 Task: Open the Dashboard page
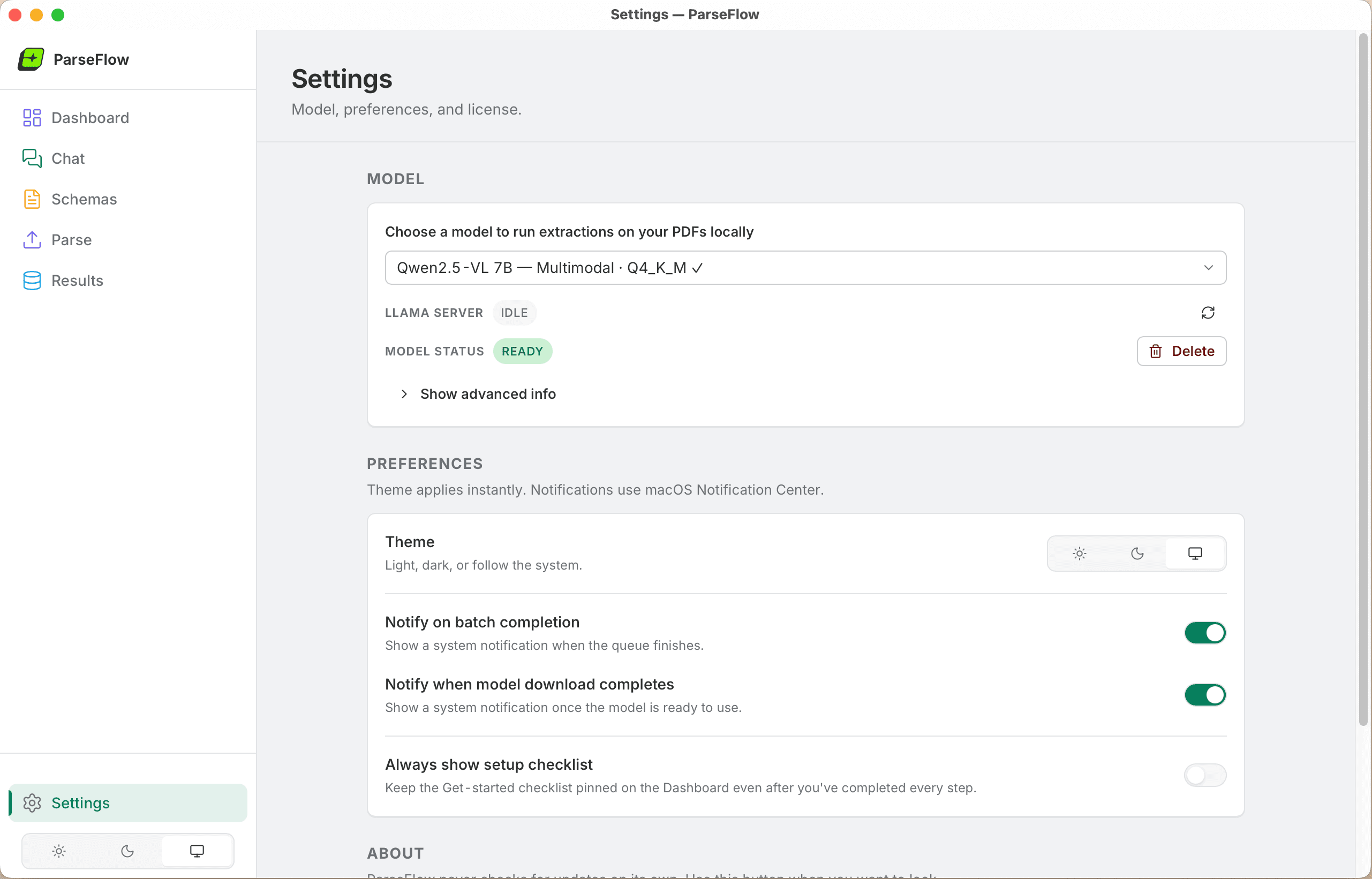pyautogui.click(x=128, y=118)
